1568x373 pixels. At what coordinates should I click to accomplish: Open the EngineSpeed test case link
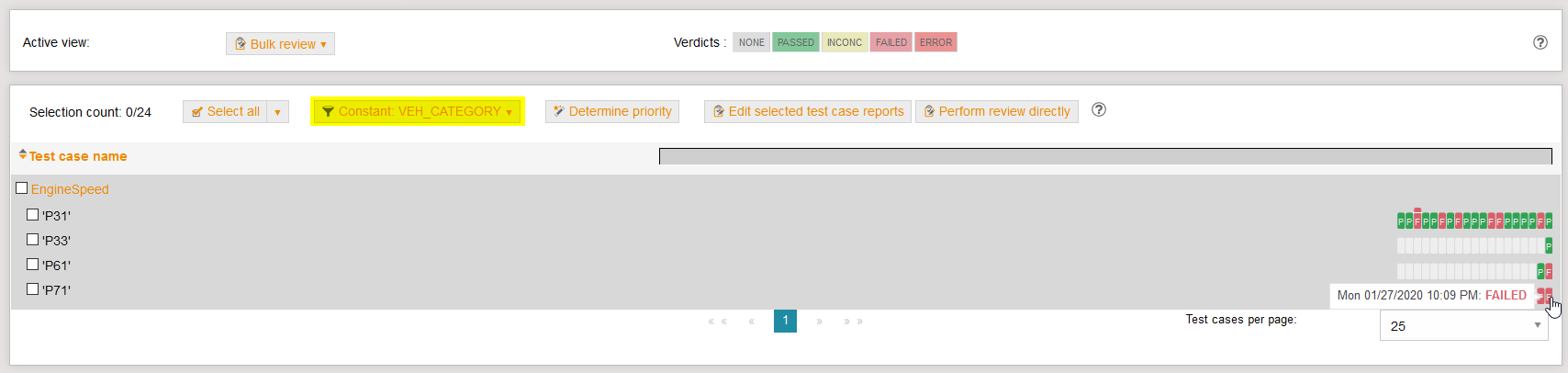pyautogui.click(x=70, y=189)
